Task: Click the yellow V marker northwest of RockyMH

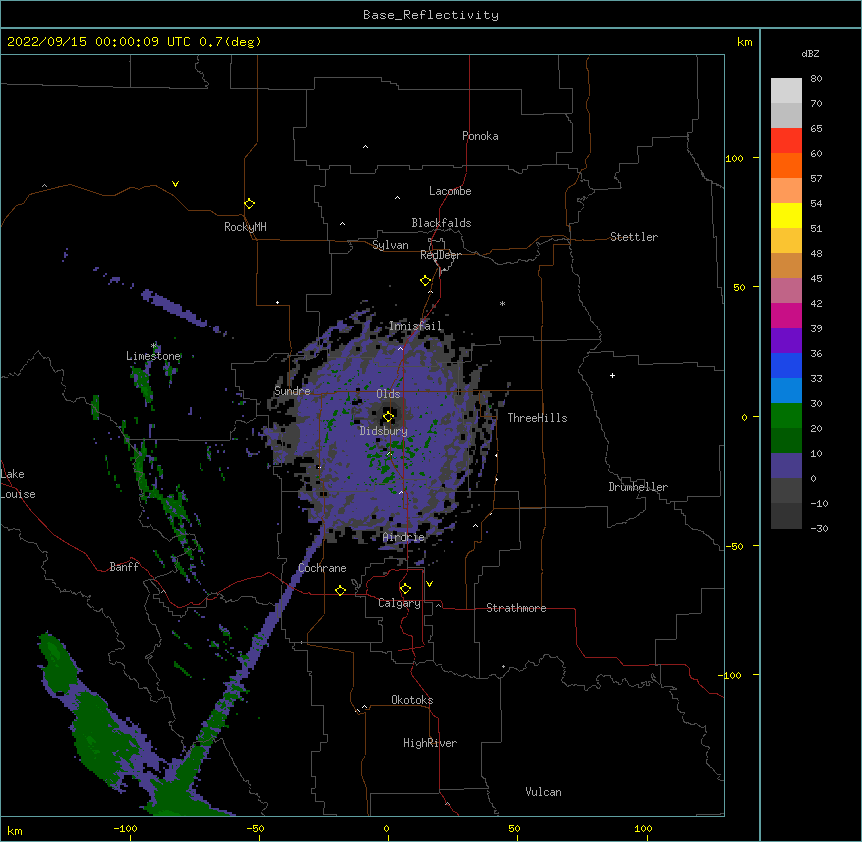Action: (x=175, y=184)
